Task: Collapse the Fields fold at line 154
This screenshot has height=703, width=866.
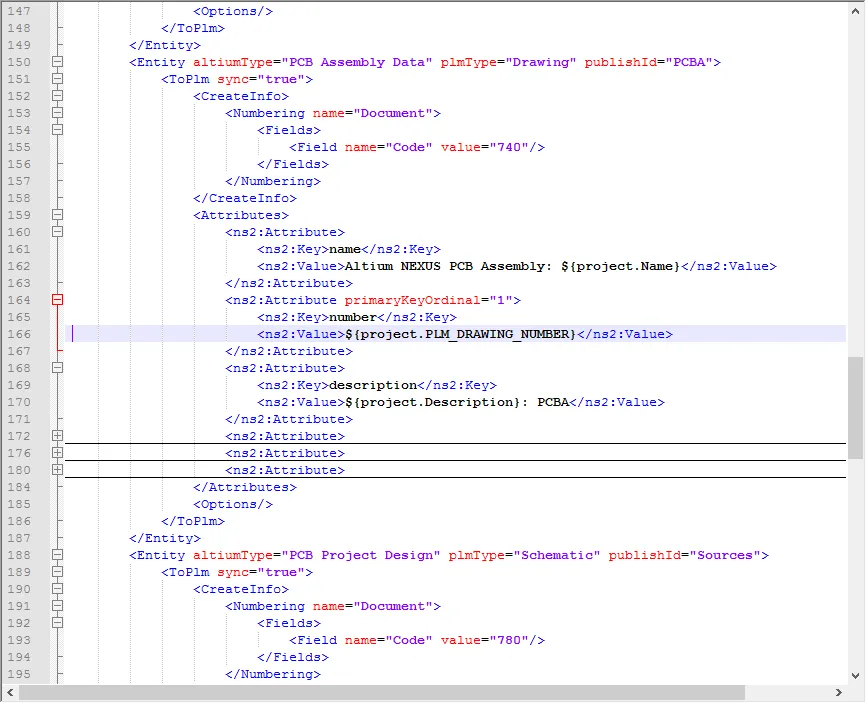Action: coord(57,130)
